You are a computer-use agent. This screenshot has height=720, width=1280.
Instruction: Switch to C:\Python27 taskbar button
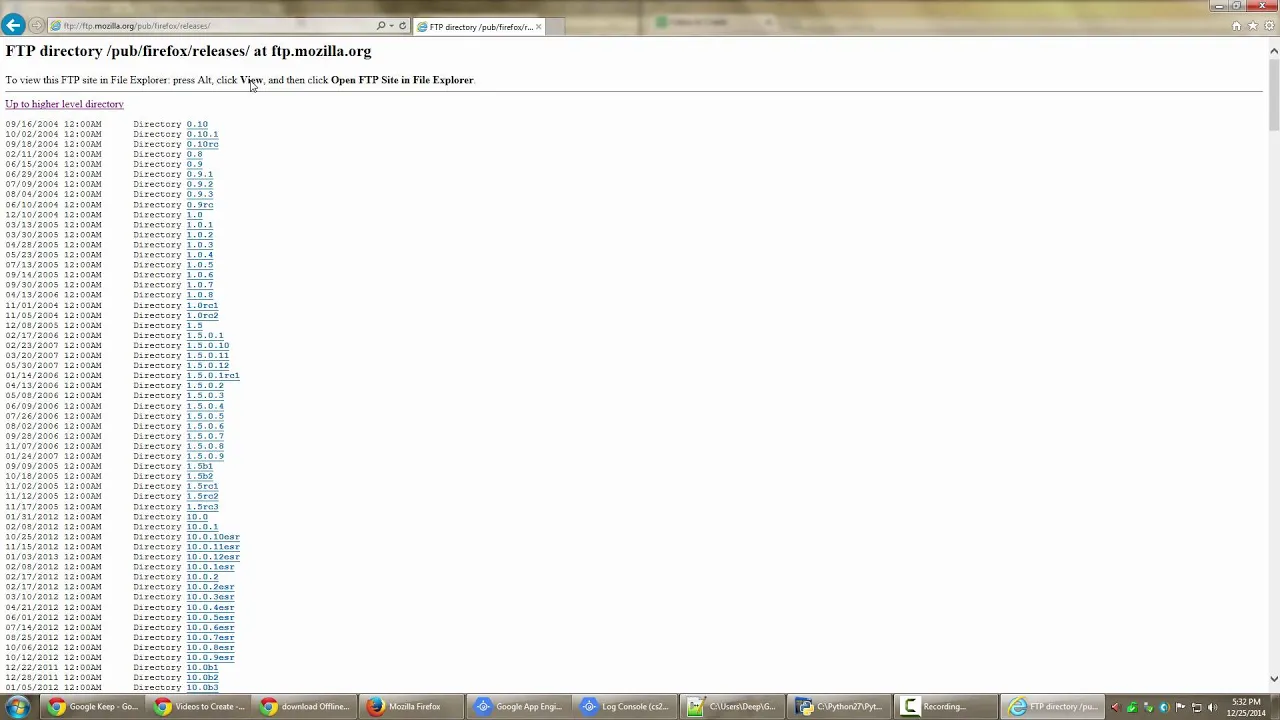pos(838,707)
